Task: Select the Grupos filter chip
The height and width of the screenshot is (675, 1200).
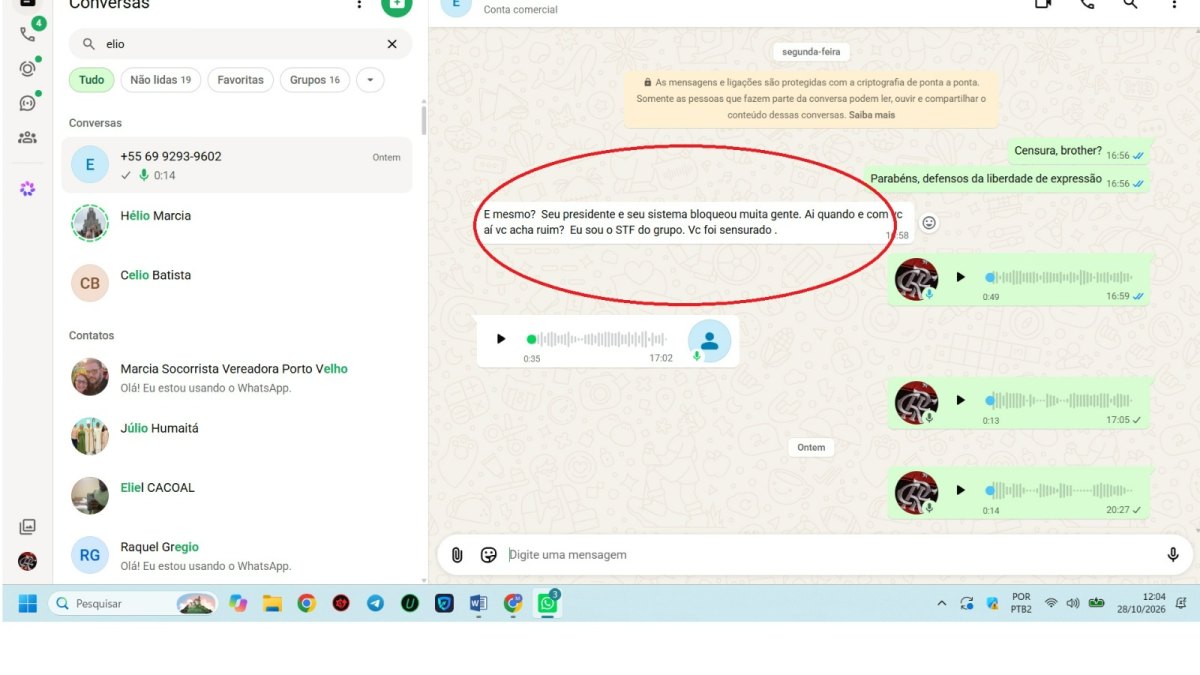Action: (x=315, y=80)
